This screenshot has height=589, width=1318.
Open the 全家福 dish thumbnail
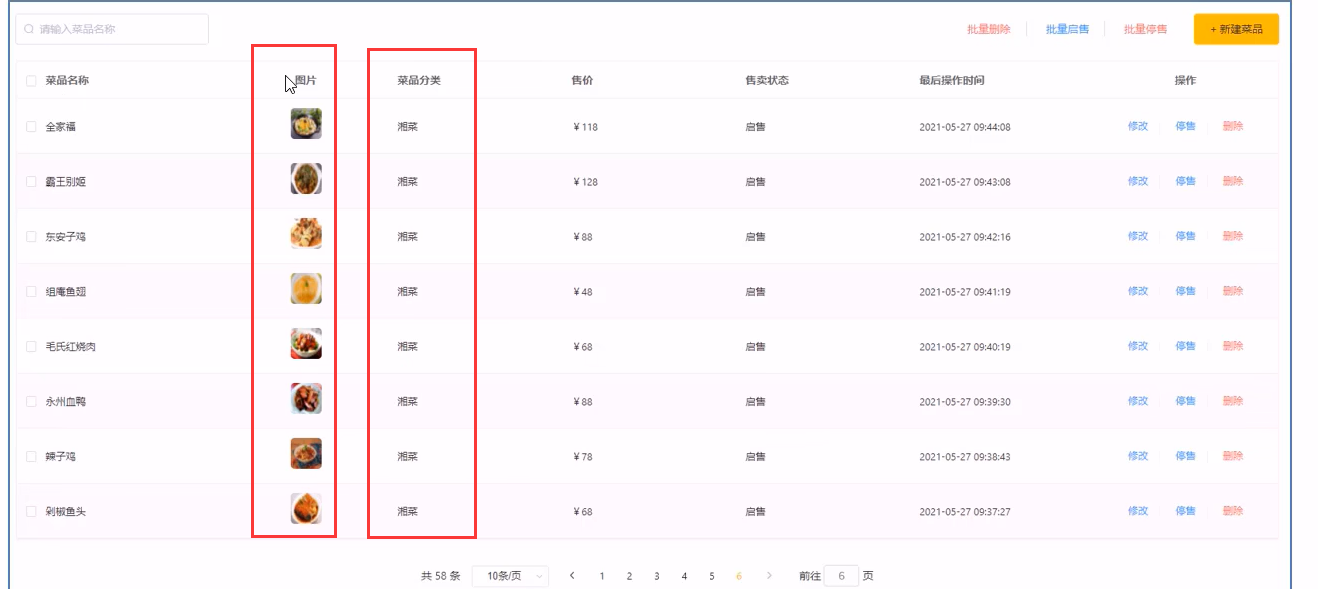click(x=306, y=124)
